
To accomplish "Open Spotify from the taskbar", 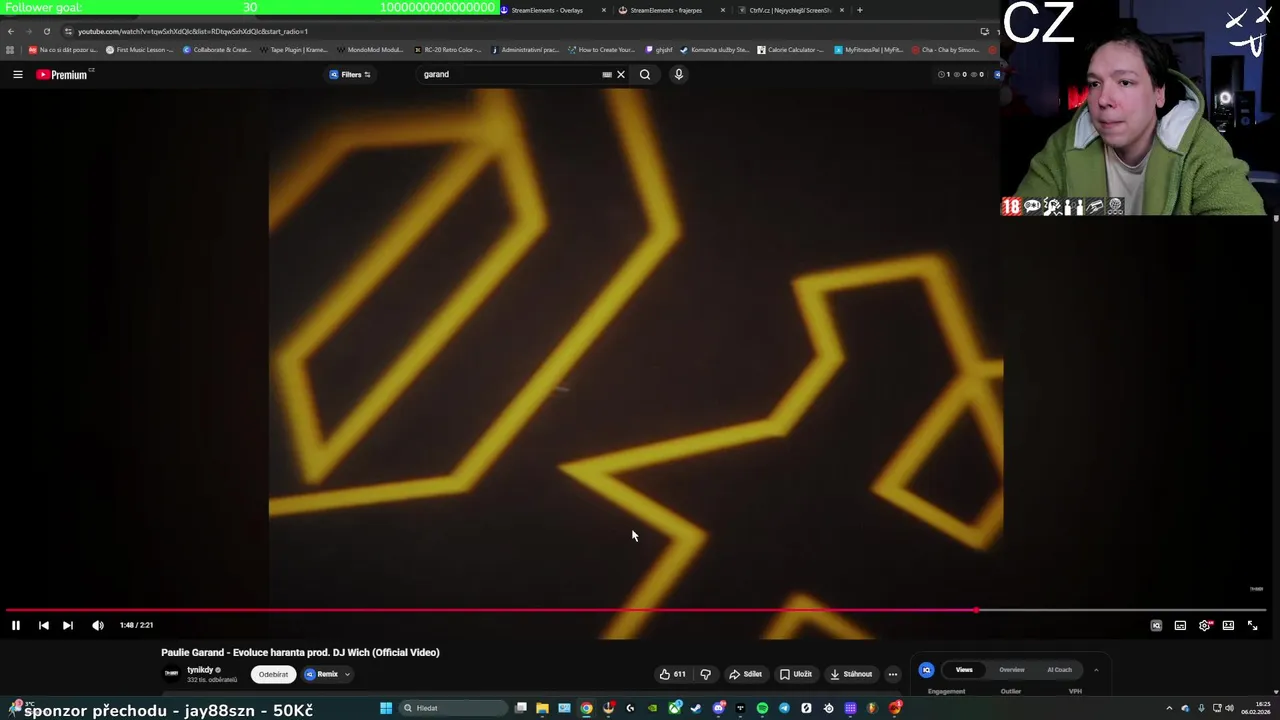I will (x=762, y=708).
